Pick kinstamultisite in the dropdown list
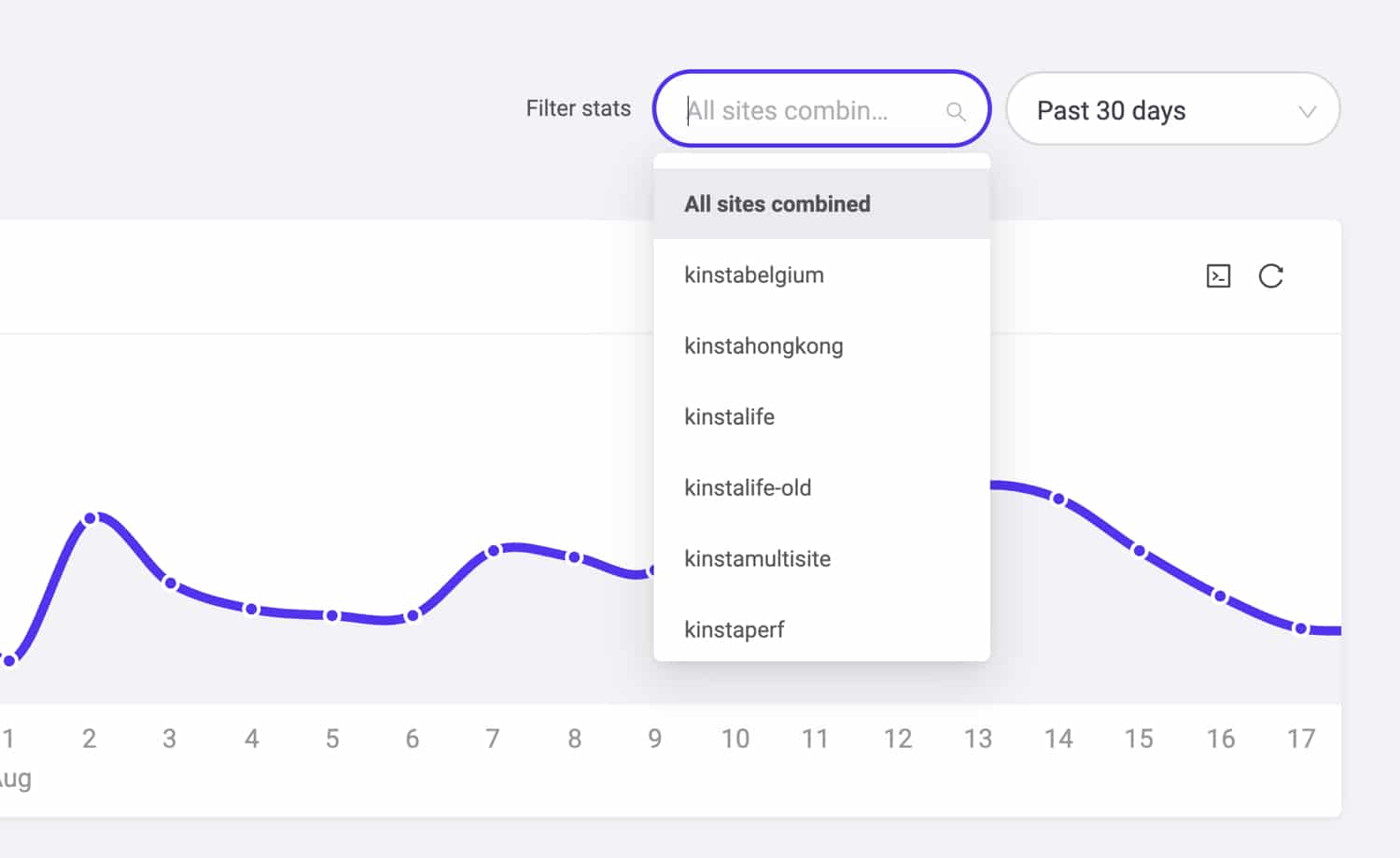1400x858 pixels. [x=821, y=558]
